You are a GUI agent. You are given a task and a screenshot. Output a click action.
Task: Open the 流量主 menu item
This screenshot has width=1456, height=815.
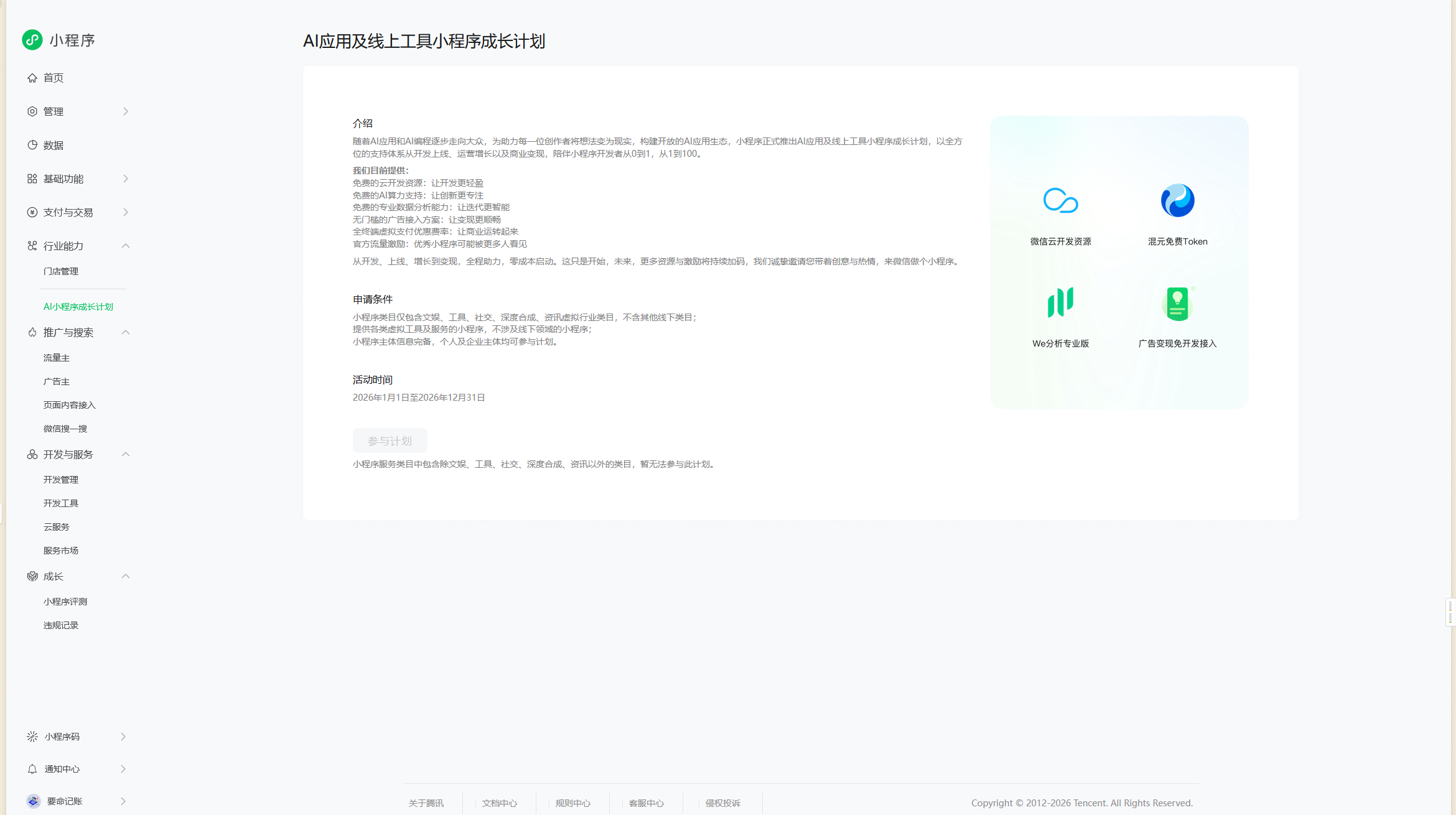(57, 358)
